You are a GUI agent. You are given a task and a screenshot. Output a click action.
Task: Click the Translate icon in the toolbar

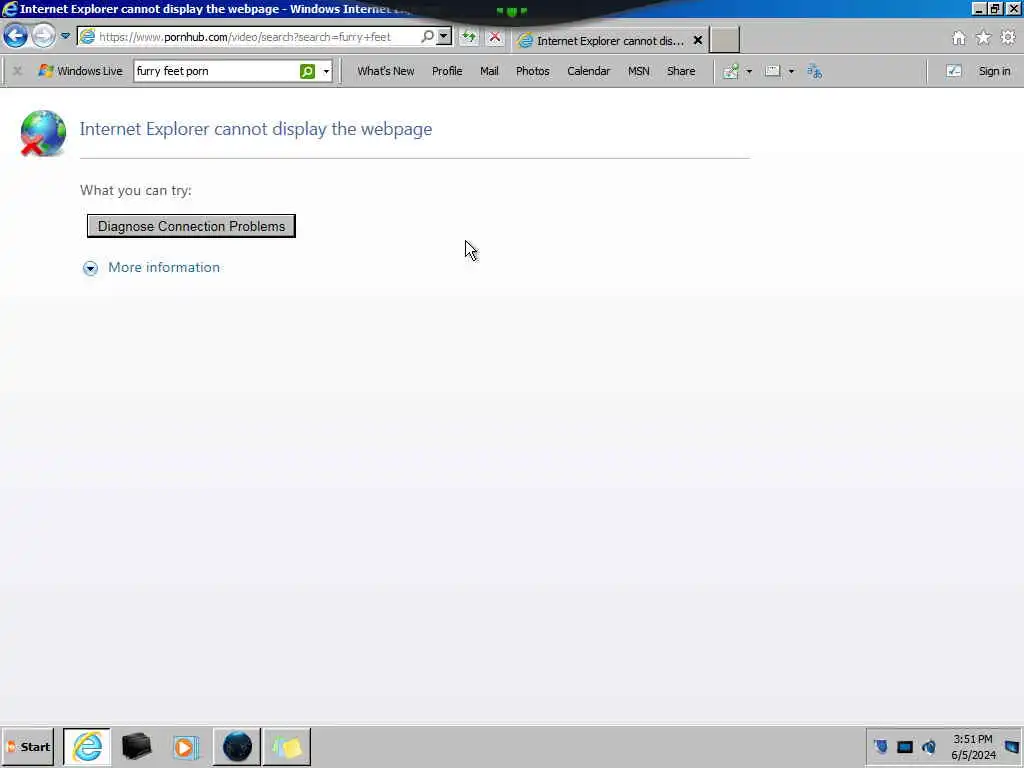pos(814,71)
